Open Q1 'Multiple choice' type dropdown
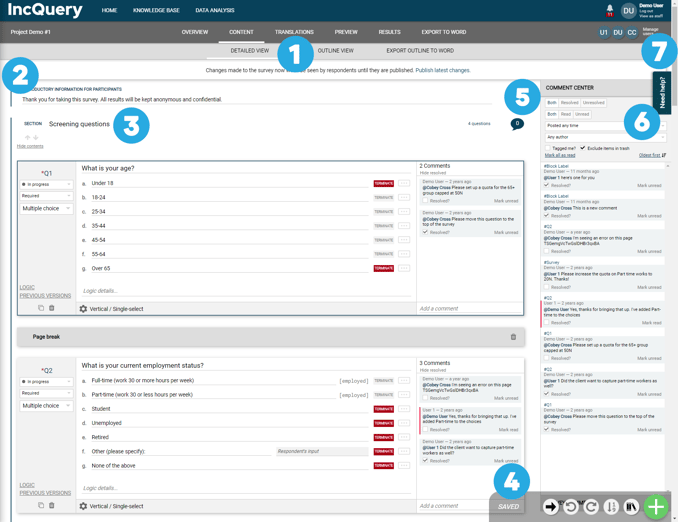The height and width of the screenshot is (522, 678). click(46, 208)
